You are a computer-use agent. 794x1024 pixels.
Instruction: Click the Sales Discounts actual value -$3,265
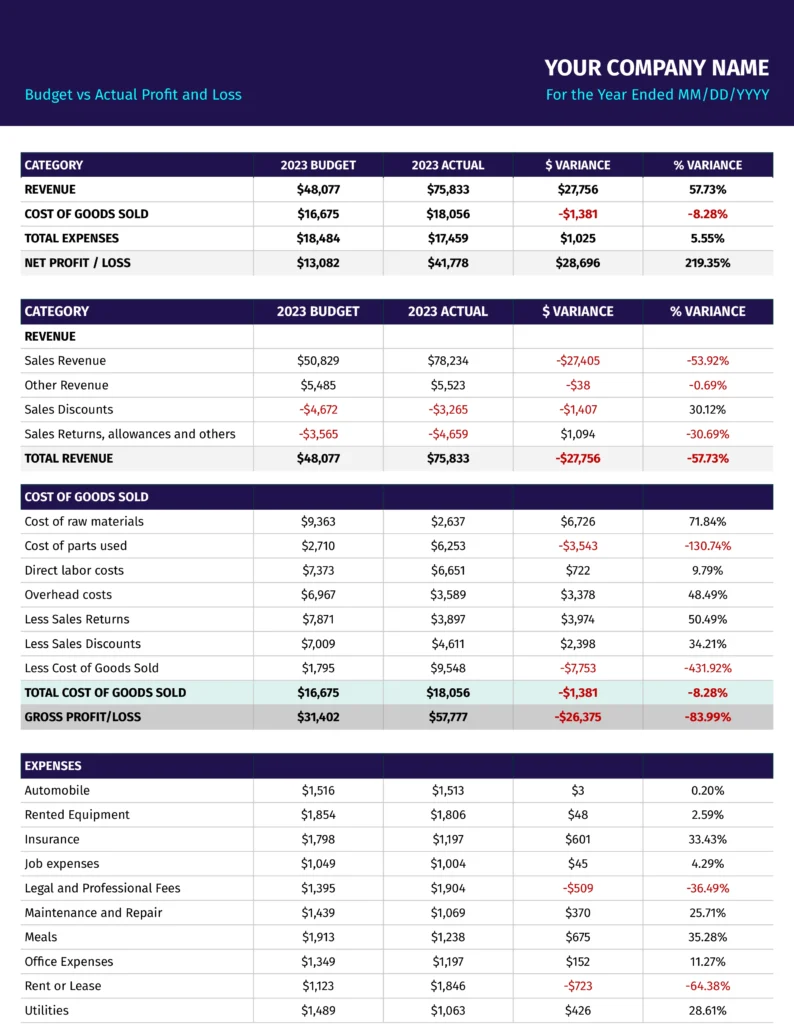point(448,409)
